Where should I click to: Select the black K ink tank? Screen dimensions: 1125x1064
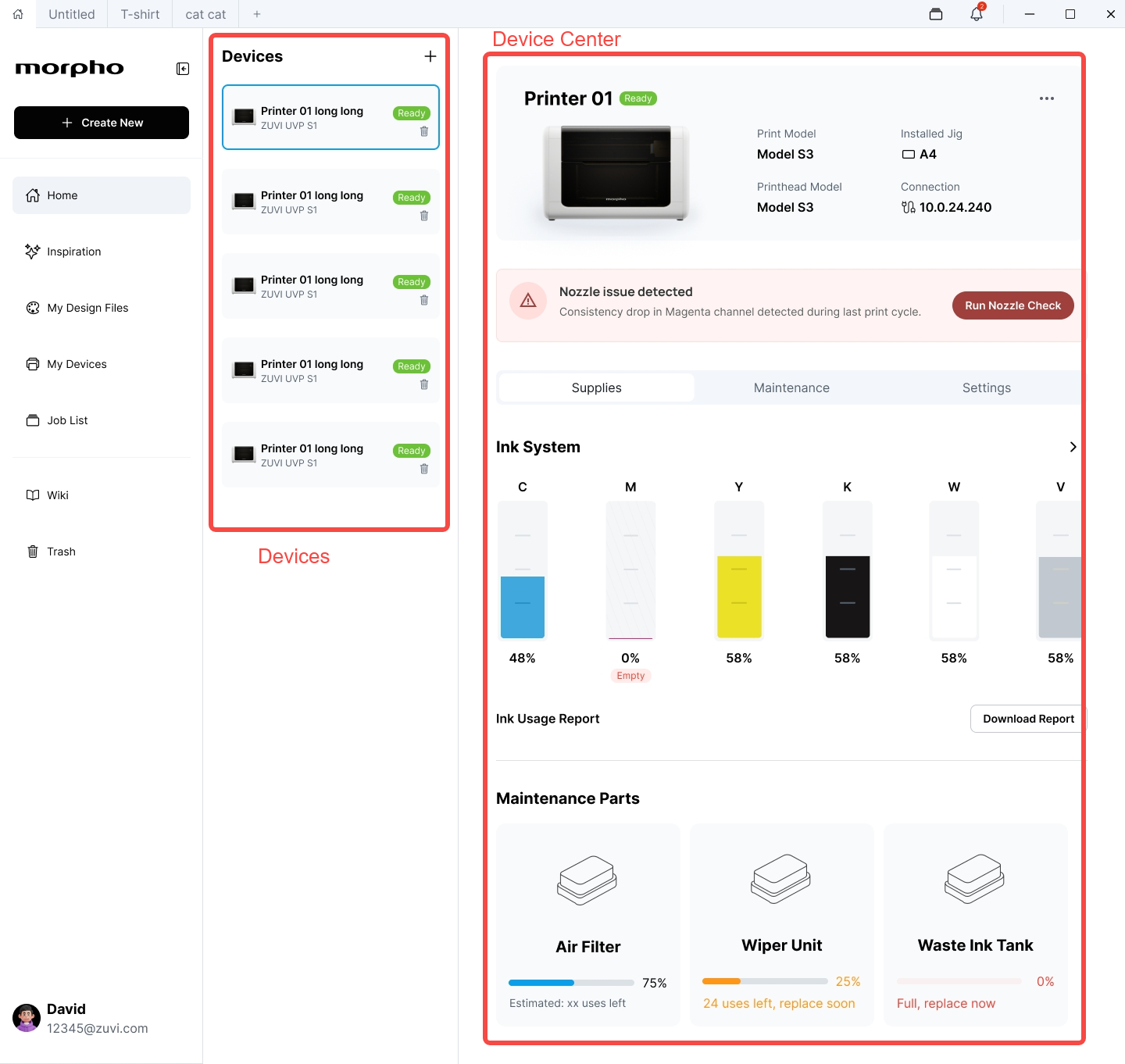(x=848, y=570)
